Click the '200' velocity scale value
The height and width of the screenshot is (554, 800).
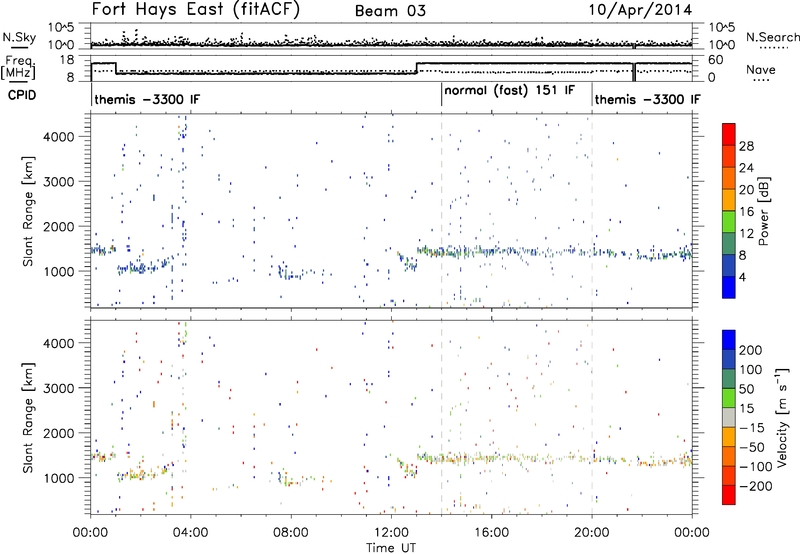click(x=751, y=350)
